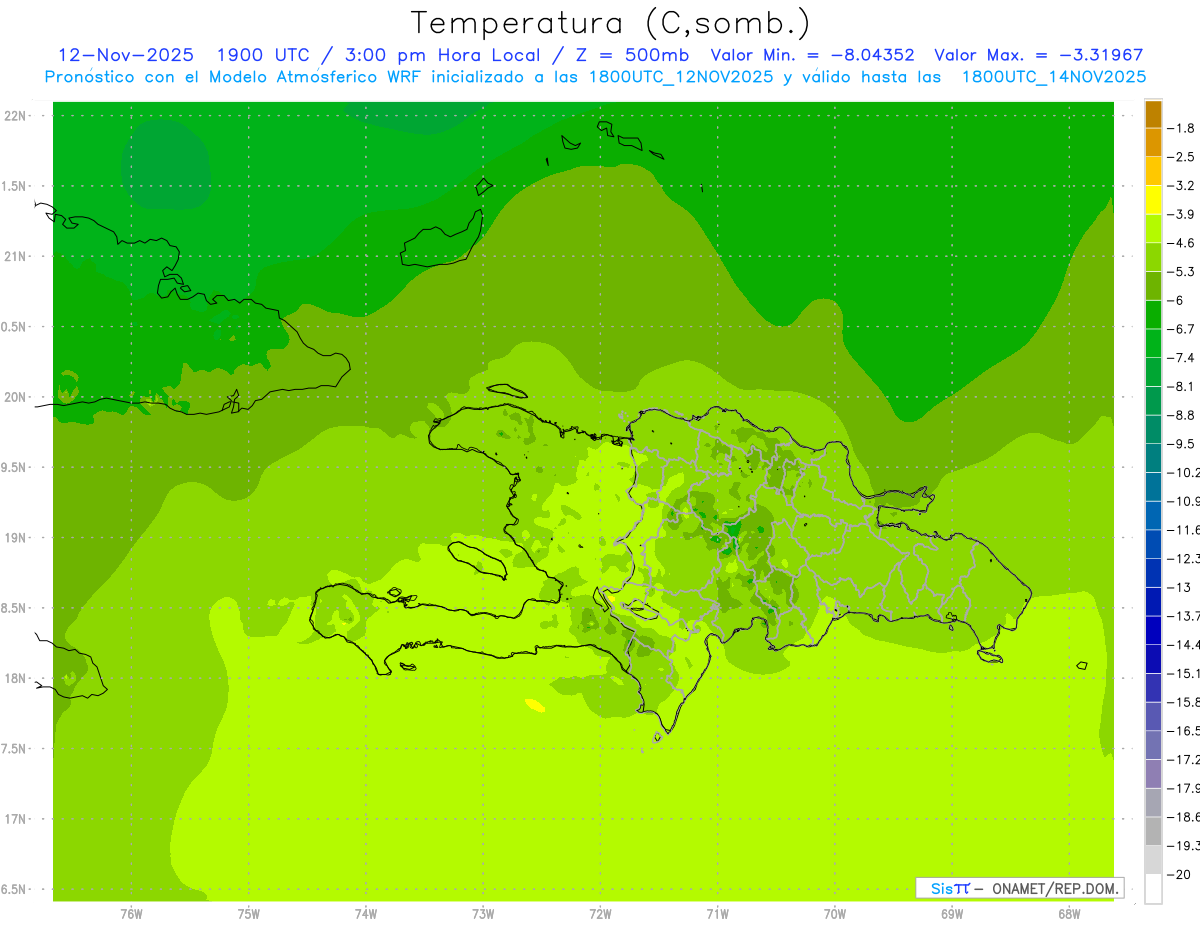Click the legend swatch between -2.5 and -3.2
The width and height of the screenshot is (1200, 927).
click(1153, 171)
